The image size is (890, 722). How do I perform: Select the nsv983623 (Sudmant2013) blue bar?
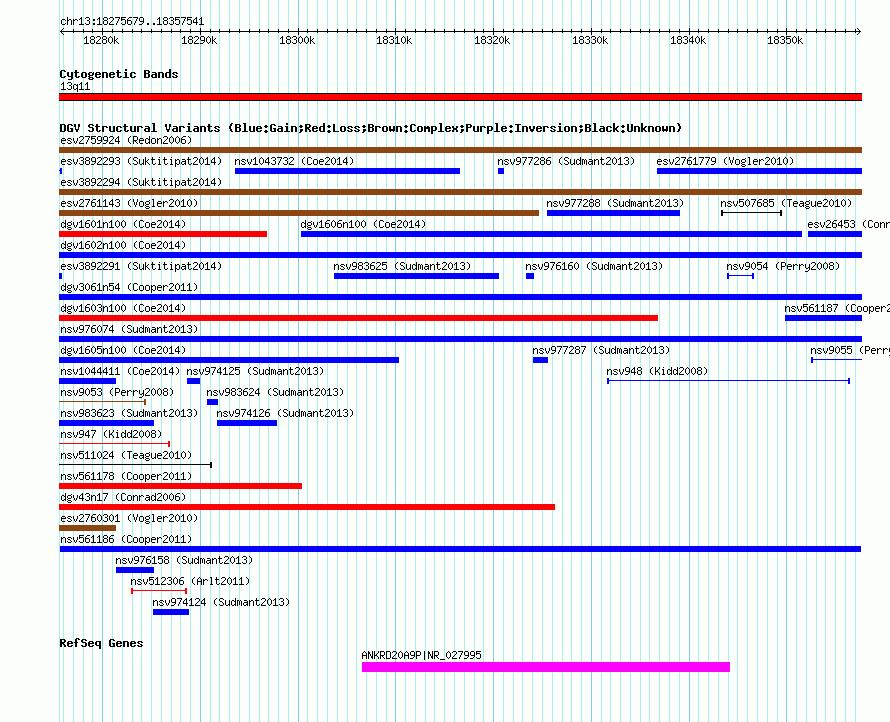[x=107, y=423]
